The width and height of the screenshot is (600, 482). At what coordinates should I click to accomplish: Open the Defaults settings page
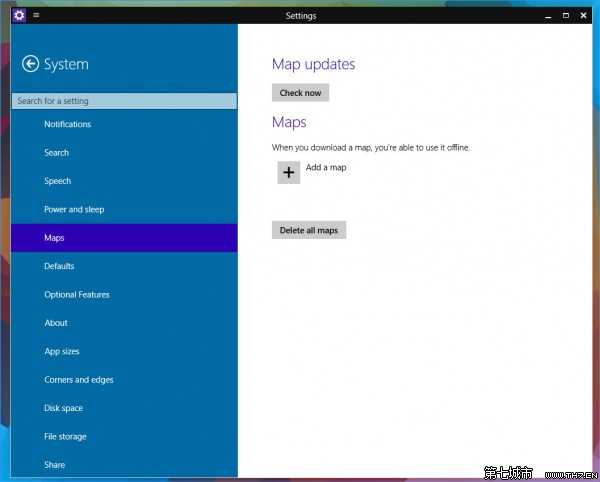click(124, 266)
